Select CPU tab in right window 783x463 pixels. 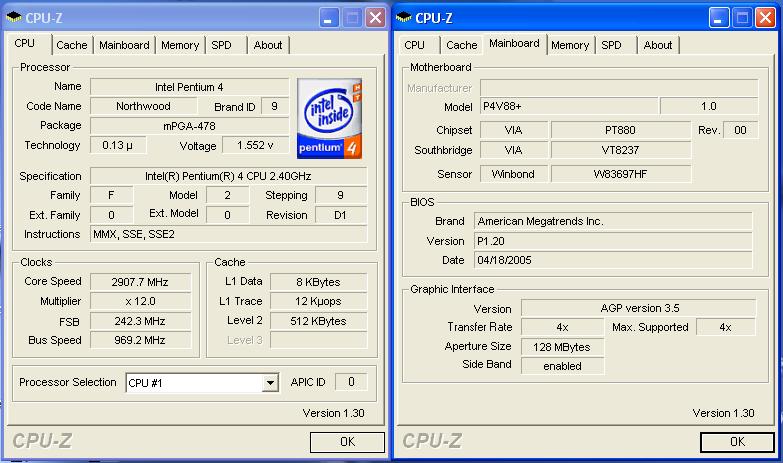[x=414, y=45]
